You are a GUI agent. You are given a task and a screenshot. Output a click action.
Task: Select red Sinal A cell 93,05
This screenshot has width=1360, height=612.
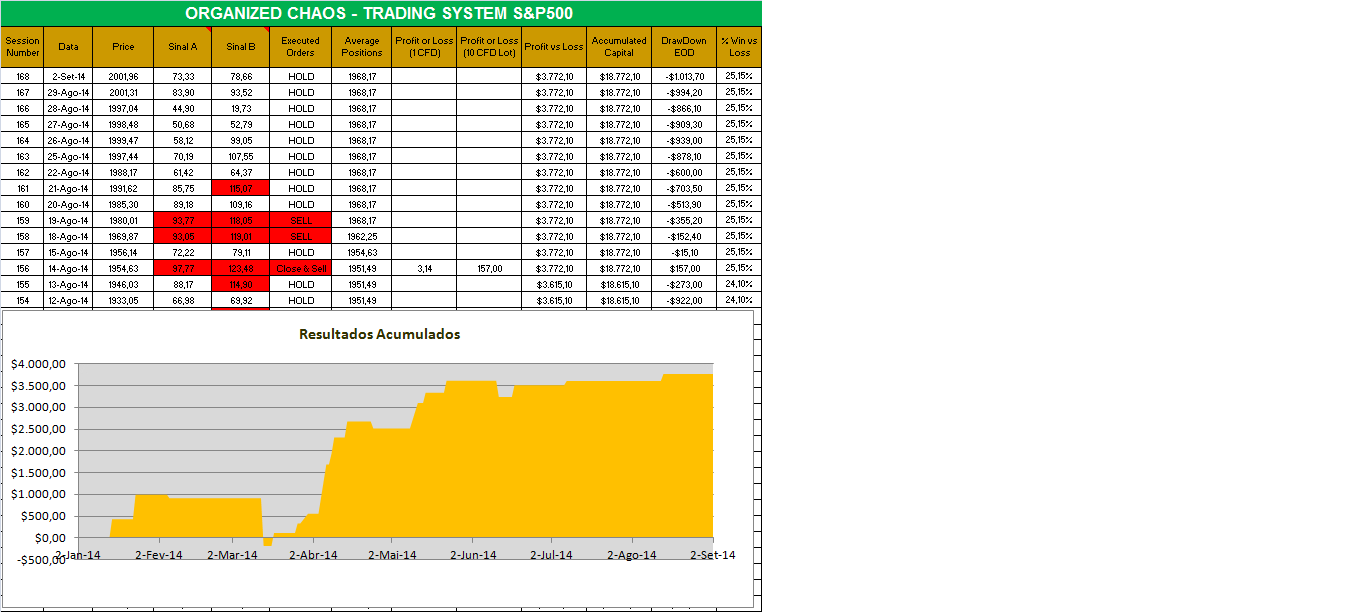[183, 236]
